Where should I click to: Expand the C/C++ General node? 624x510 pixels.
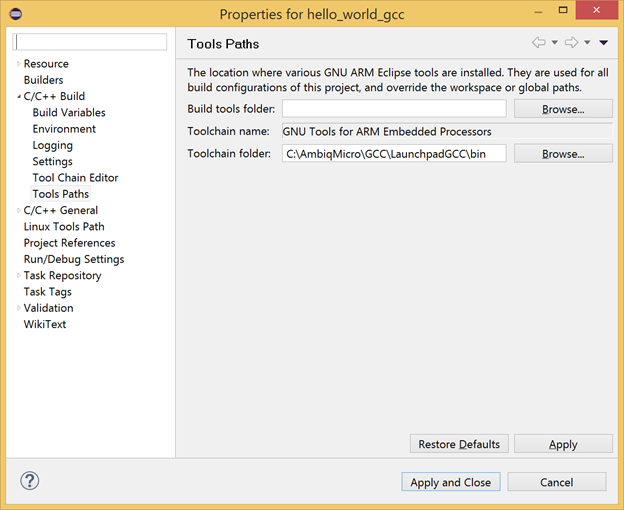18,210
